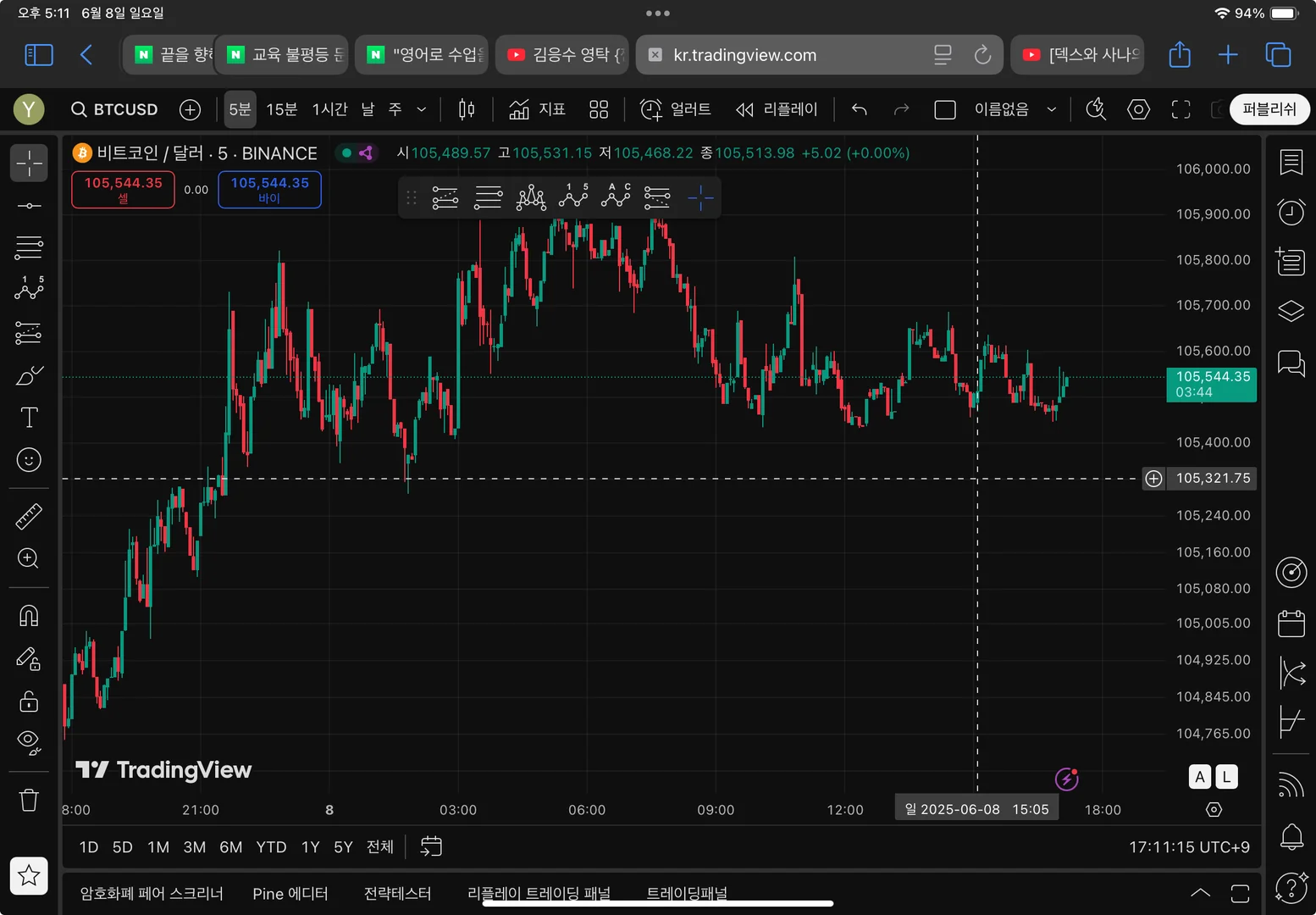Click the trash can remove drawings icon
The width and height of the screenshot is (1316, 915).
29,800
